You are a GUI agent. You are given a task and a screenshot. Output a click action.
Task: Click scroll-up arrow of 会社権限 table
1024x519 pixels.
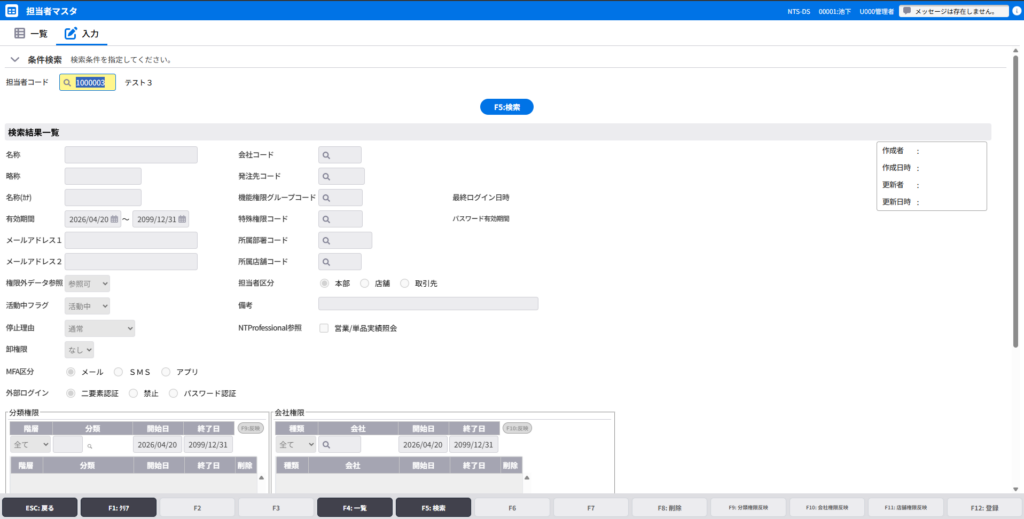coord(527,478)
